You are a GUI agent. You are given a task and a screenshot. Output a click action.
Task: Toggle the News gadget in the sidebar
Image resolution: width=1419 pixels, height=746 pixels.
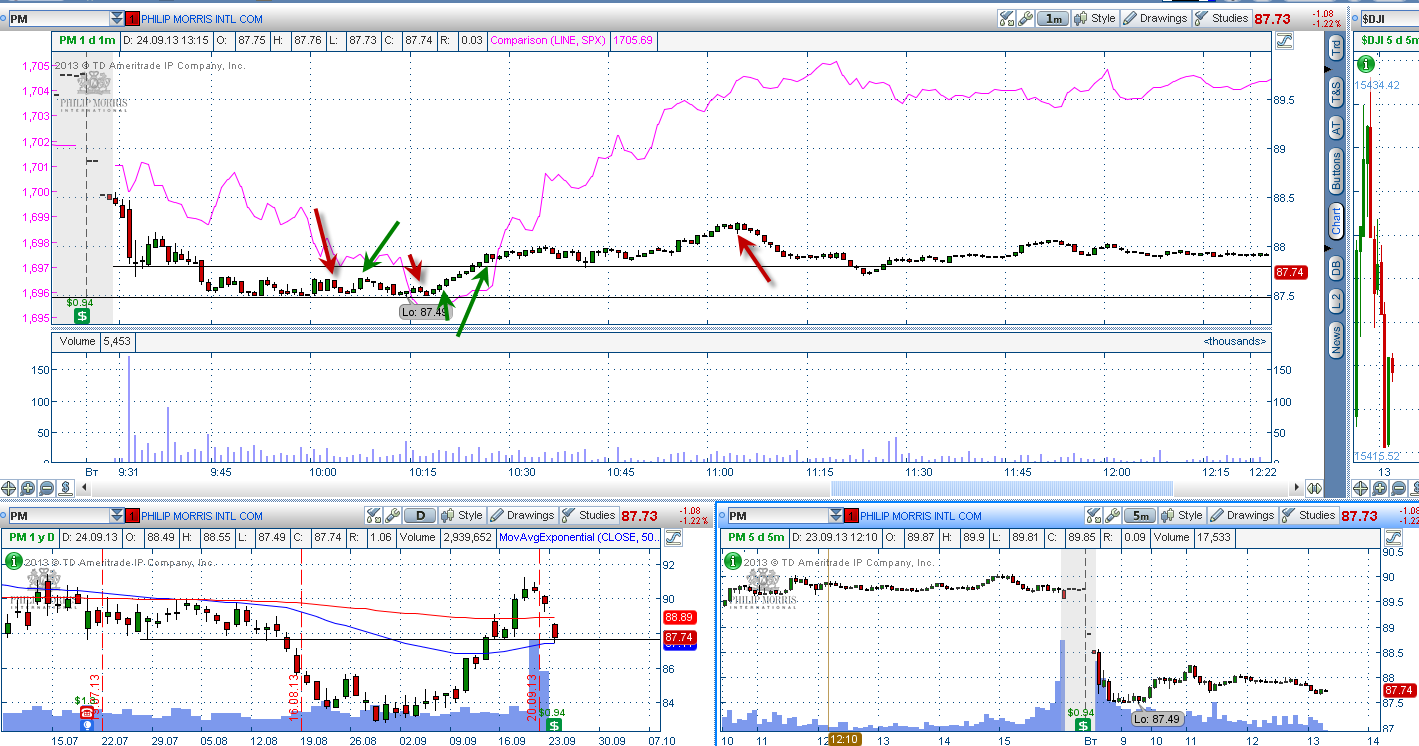(x=1335, y=340)
